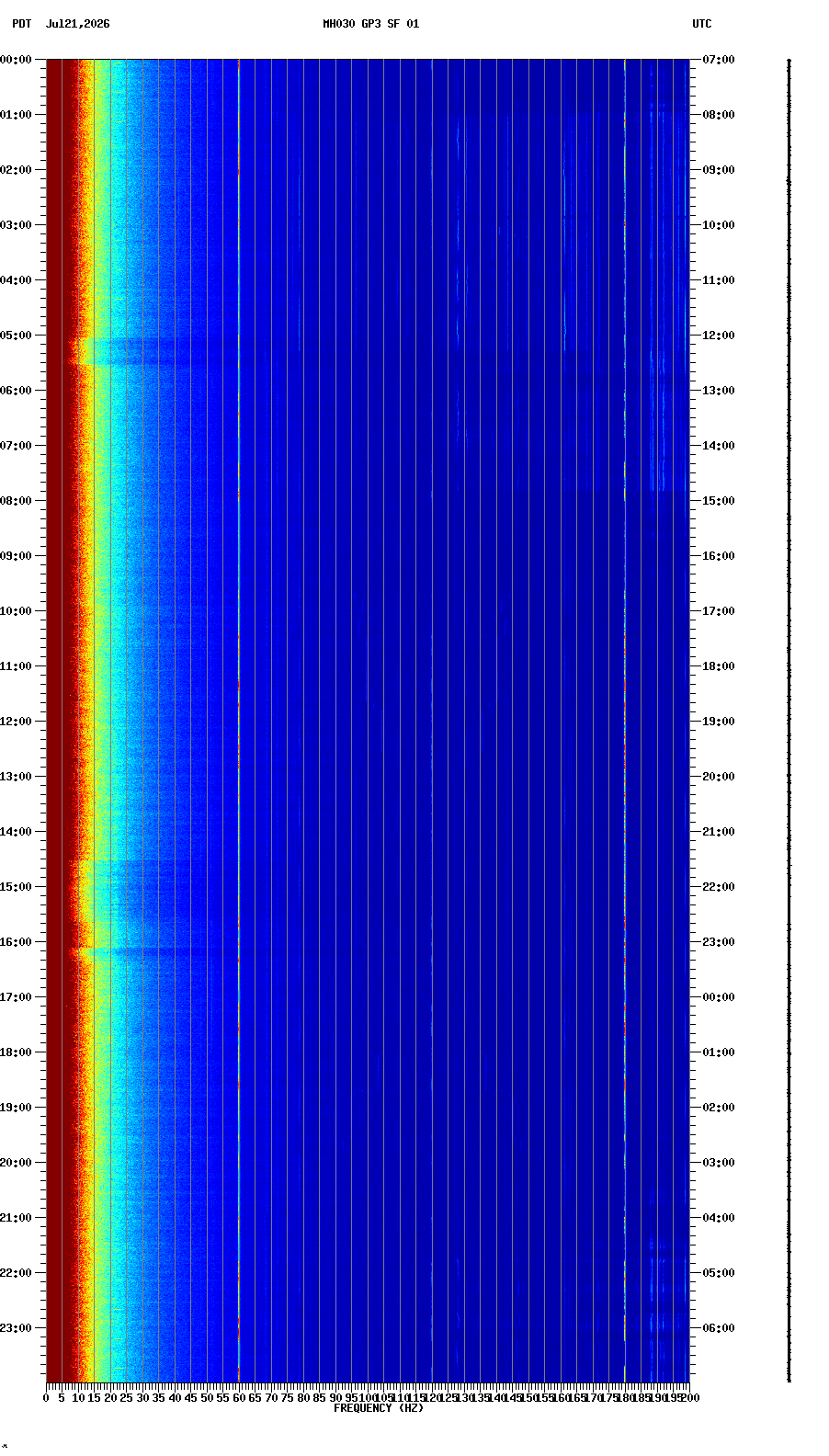Click the 23:00 PDT time label
This screenshot has width=829, height=1456.
click(16, 1328)
